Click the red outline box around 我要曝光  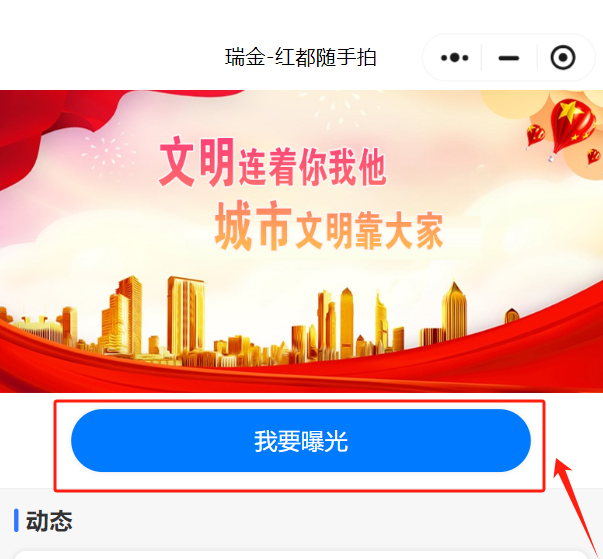click(x=300, y=446)
